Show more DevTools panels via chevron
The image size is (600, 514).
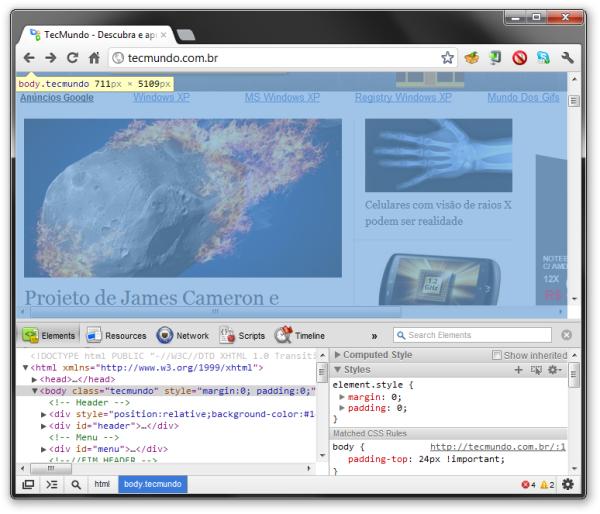[x=374, y=336]
